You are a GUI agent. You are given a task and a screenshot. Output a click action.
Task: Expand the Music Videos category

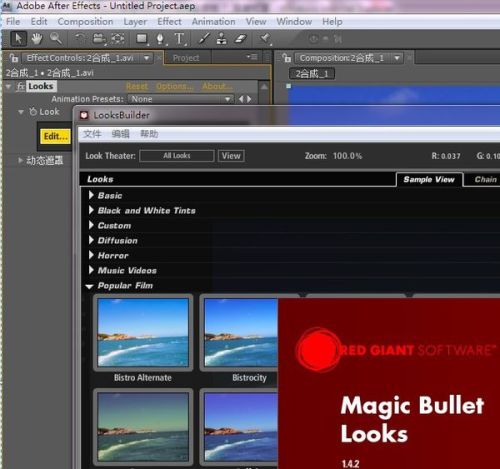click(91, 270)
